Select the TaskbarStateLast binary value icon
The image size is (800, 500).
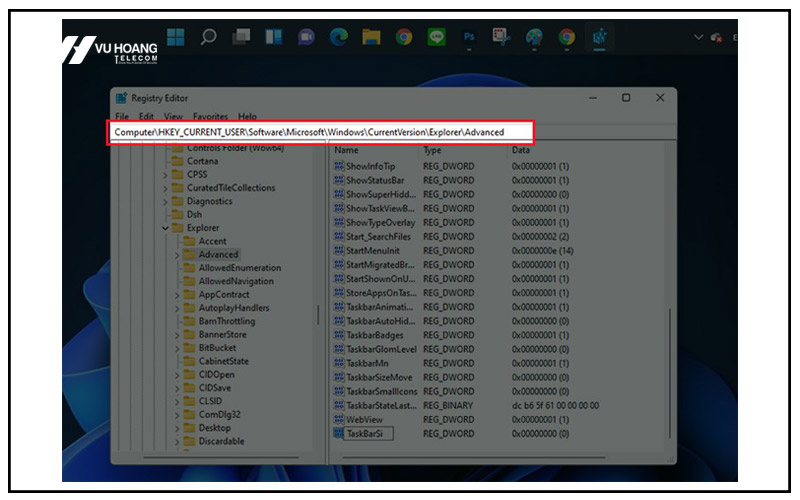[x=338, y=406]
